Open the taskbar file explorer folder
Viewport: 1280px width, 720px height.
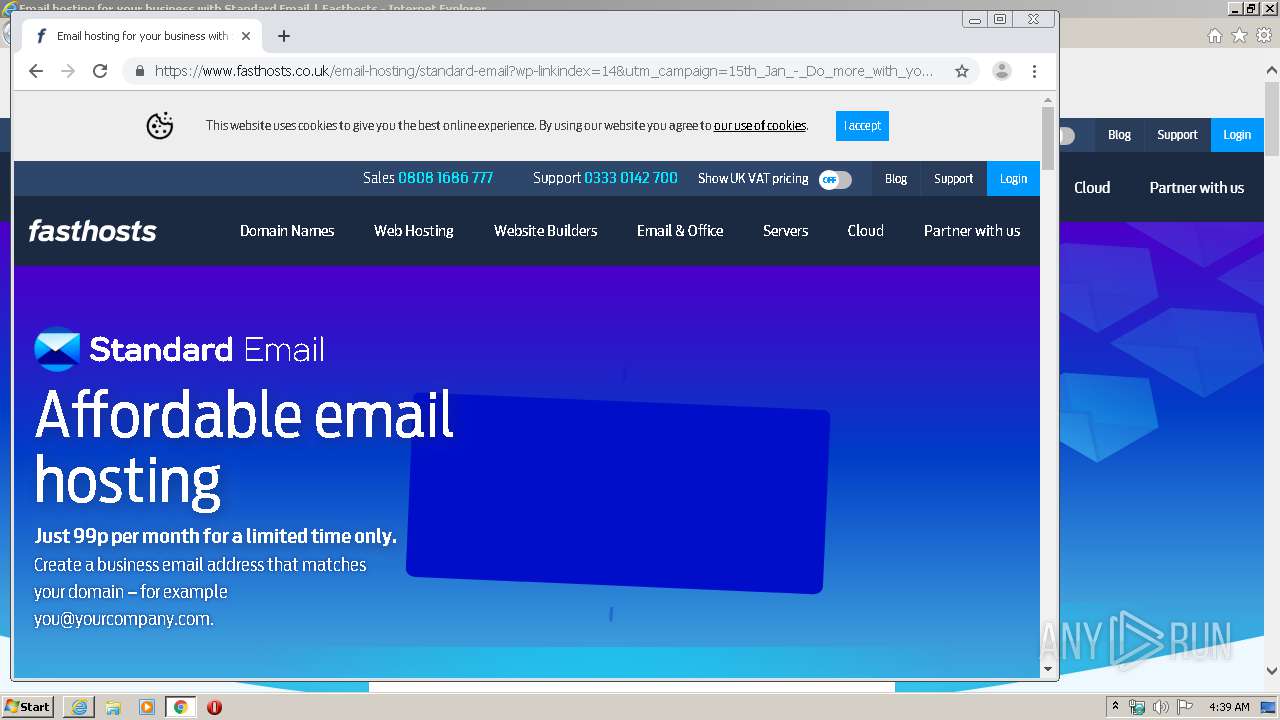(x=113, y=707)
